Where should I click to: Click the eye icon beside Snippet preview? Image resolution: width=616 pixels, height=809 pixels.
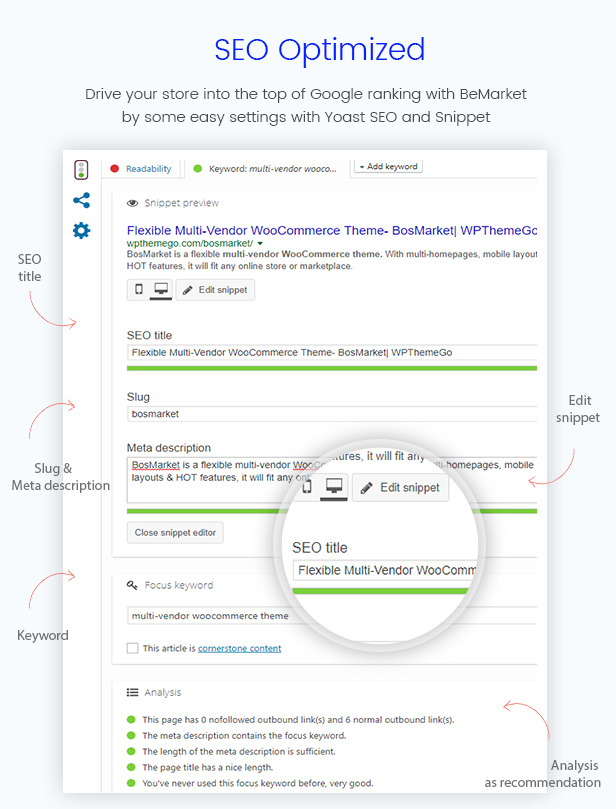[x=132, y=203]
